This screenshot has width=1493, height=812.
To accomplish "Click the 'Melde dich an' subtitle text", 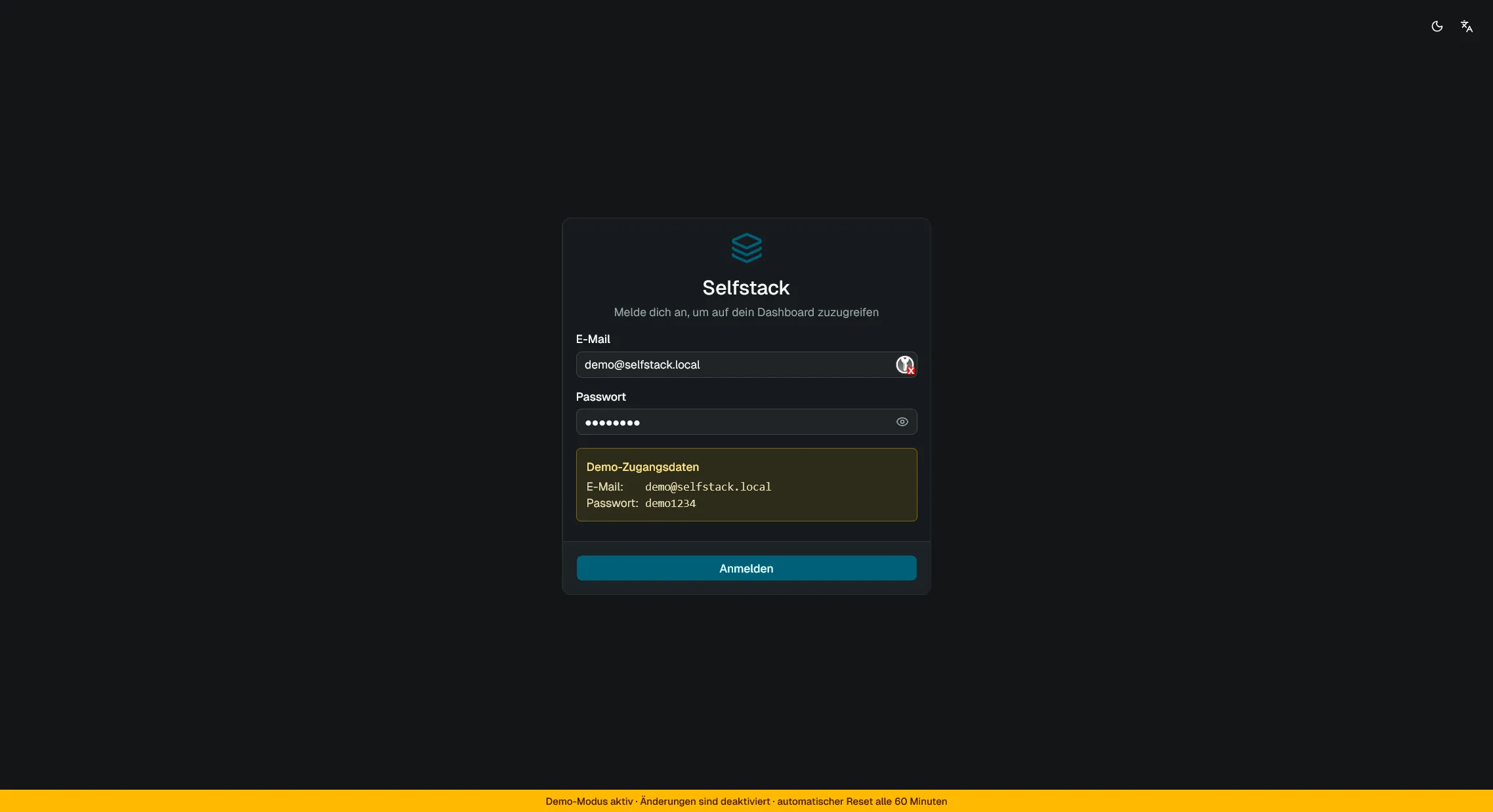I will pos(746,312).
